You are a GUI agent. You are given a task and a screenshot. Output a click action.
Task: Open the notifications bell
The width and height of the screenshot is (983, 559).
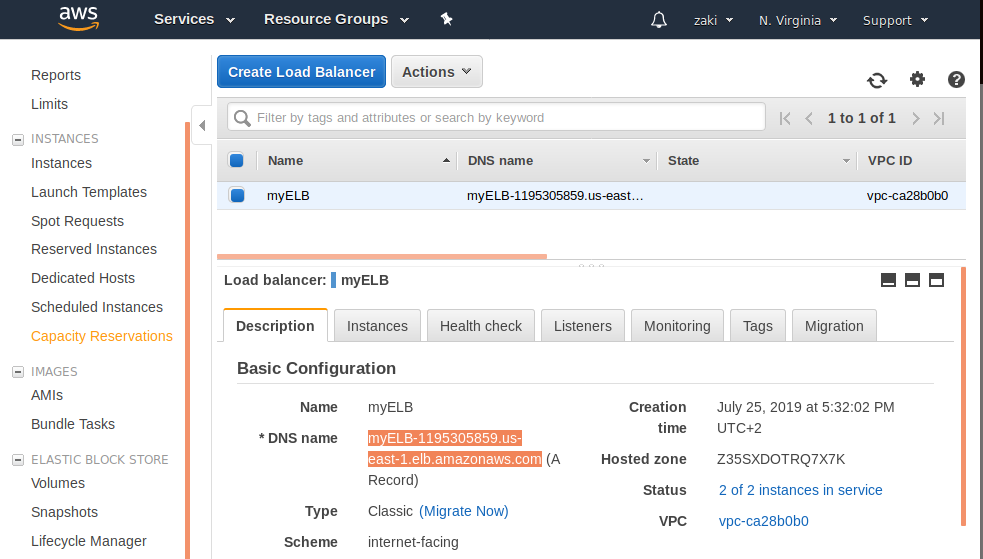(x=658, y=20)
